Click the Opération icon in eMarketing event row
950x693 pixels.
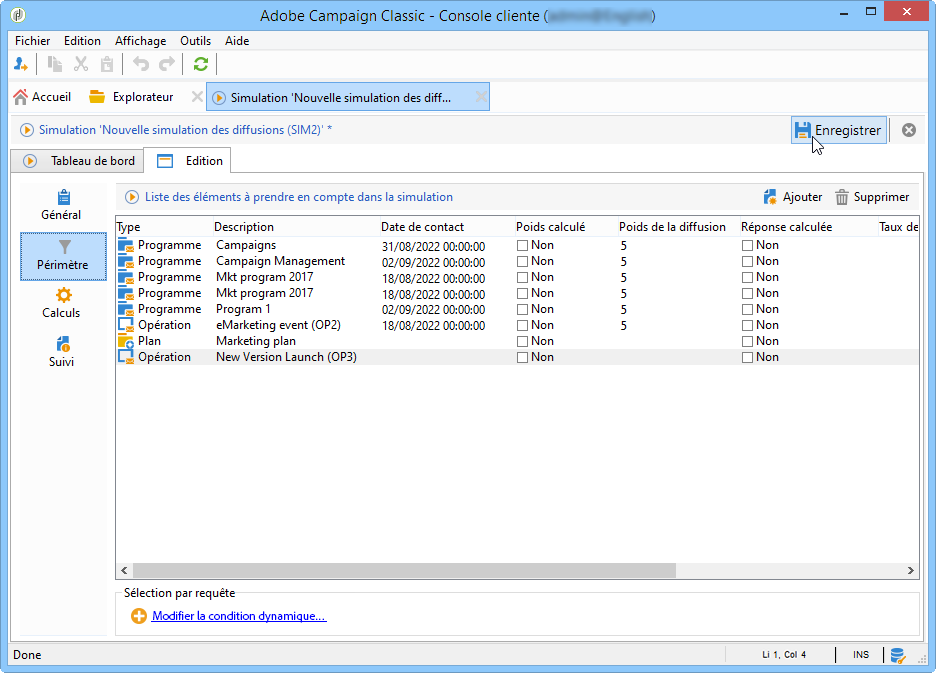(125, 325)
